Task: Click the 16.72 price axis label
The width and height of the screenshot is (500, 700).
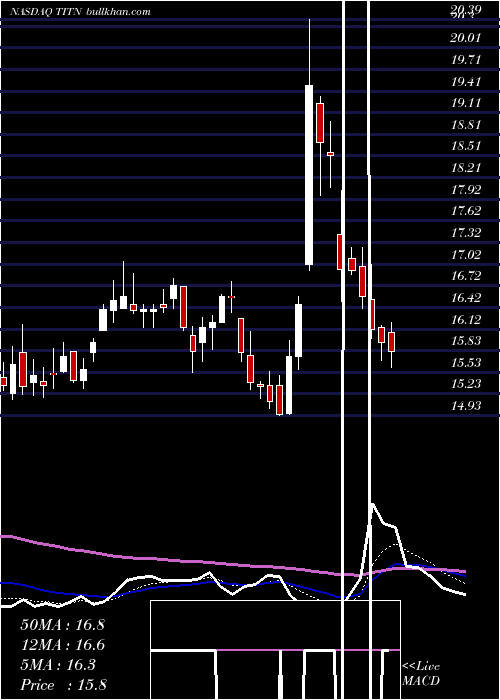Action: pos(466,276)
